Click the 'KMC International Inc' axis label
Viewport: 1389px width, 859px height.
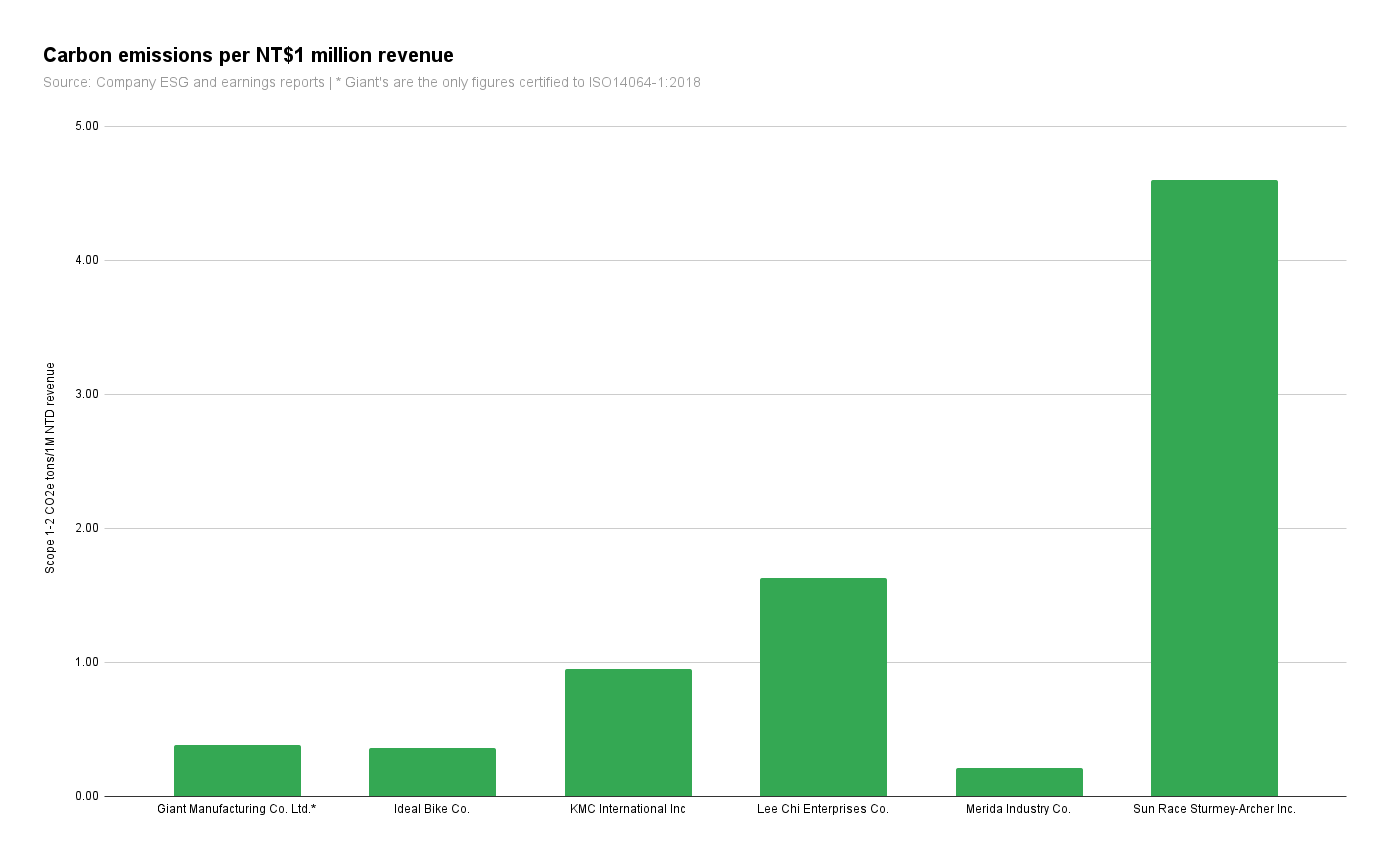coord(628,809)
